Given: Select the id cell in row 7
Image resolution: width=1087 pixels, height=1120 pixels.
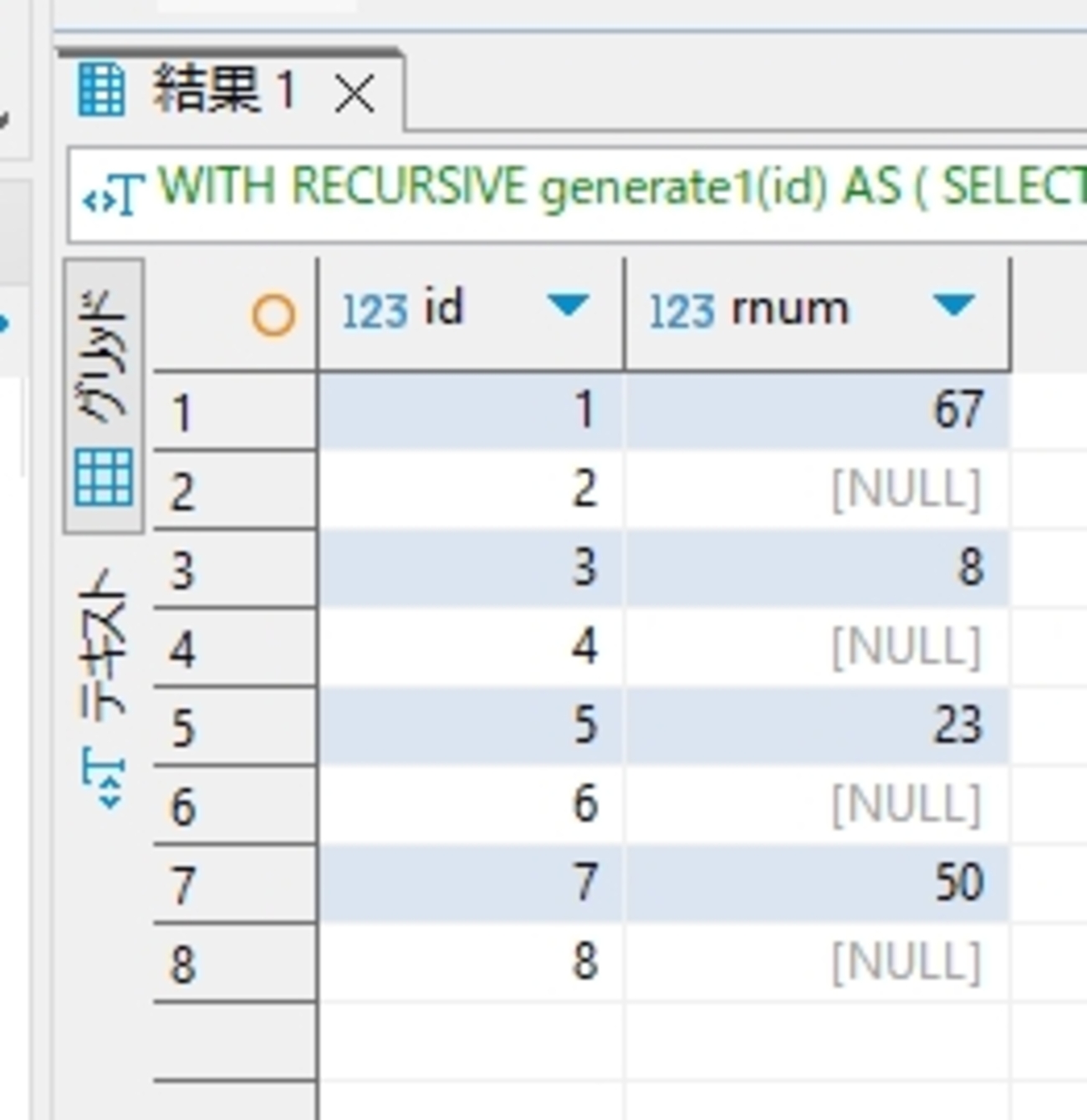Looking at the screenshot, I should click(470, 883).
